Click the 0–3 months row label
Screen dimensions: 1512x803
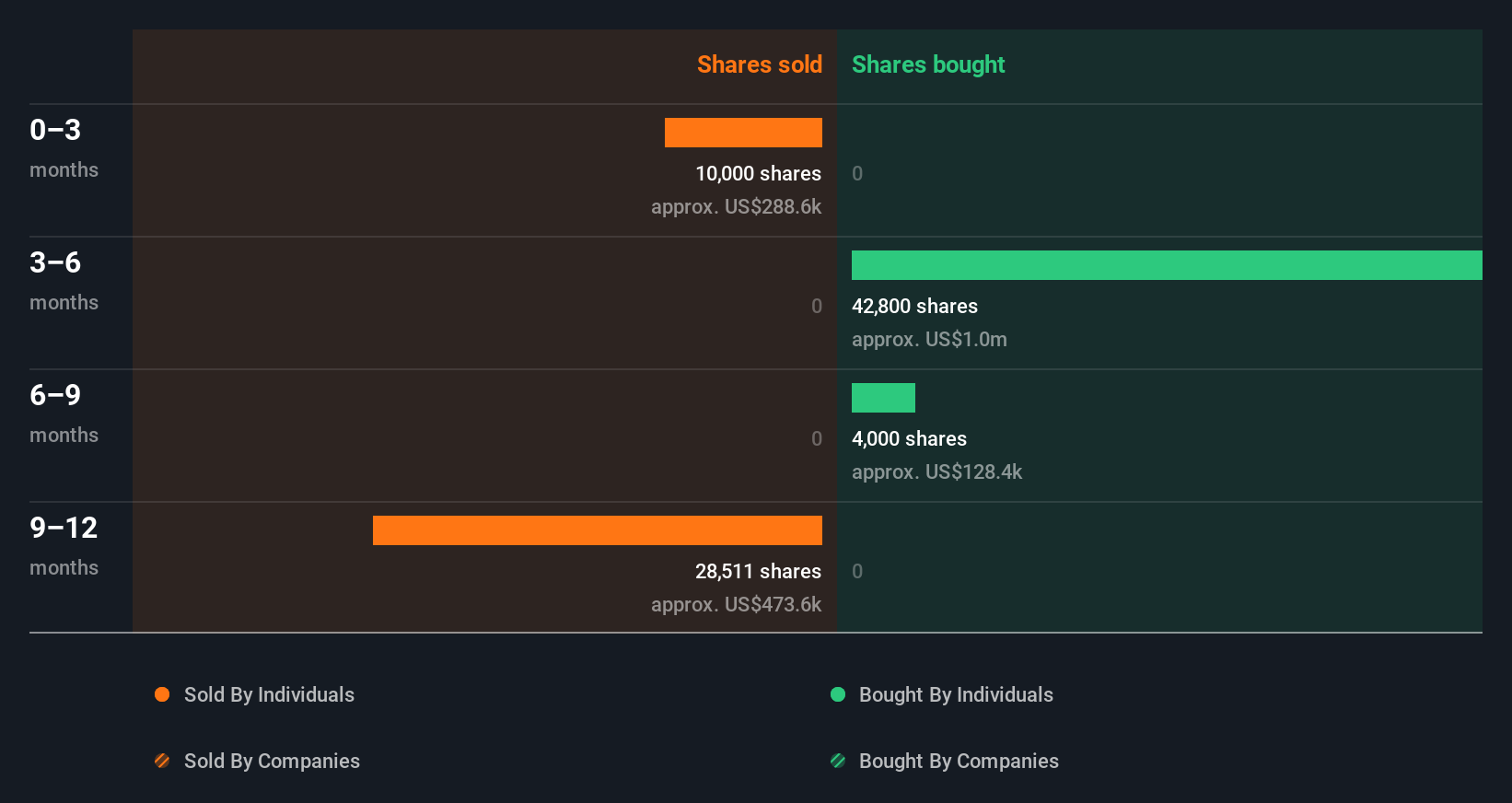point(64,148)
